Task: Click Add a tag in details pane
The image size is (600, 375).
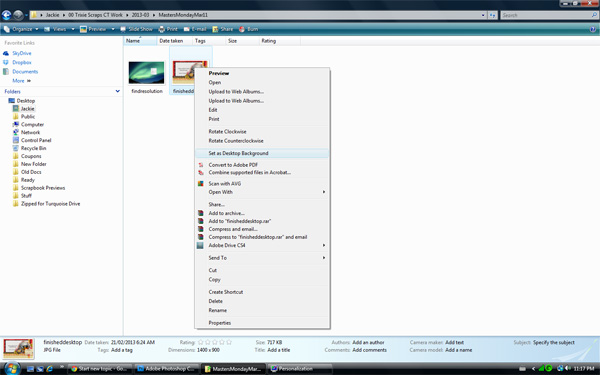Action: [122, 350]
